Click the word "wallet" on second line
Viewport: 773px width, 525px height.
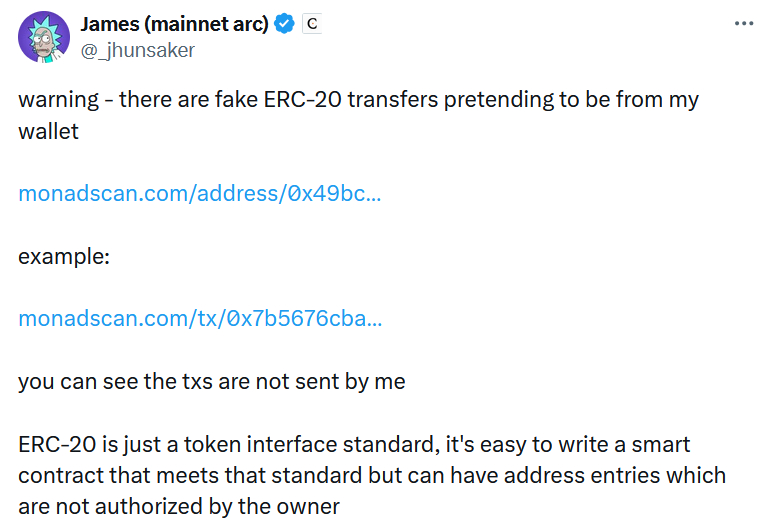pos(48,132)
